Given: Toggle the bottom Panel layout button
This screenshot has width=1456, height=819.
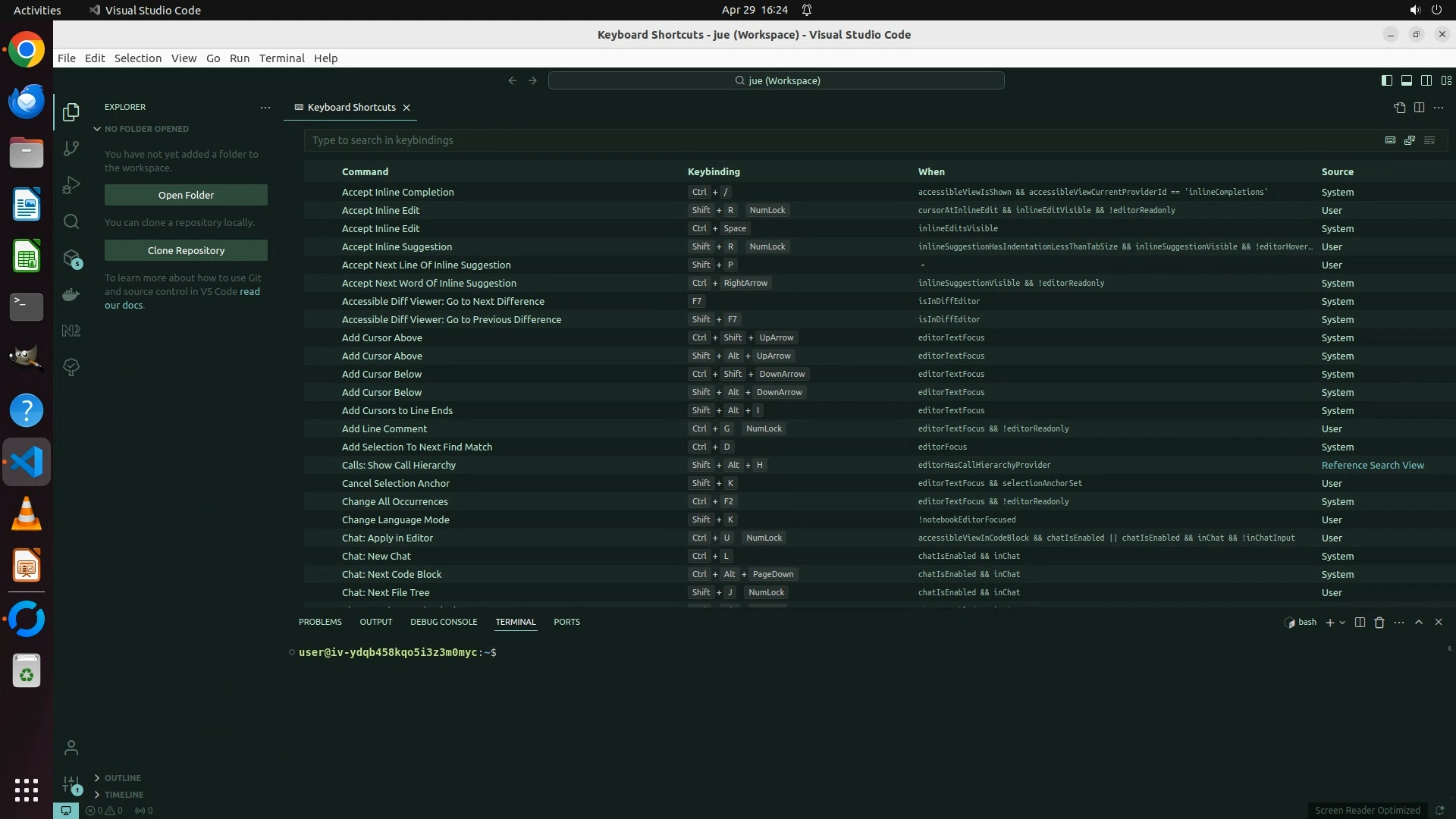Looking at the screenshot, I should tap(1406, 80).
